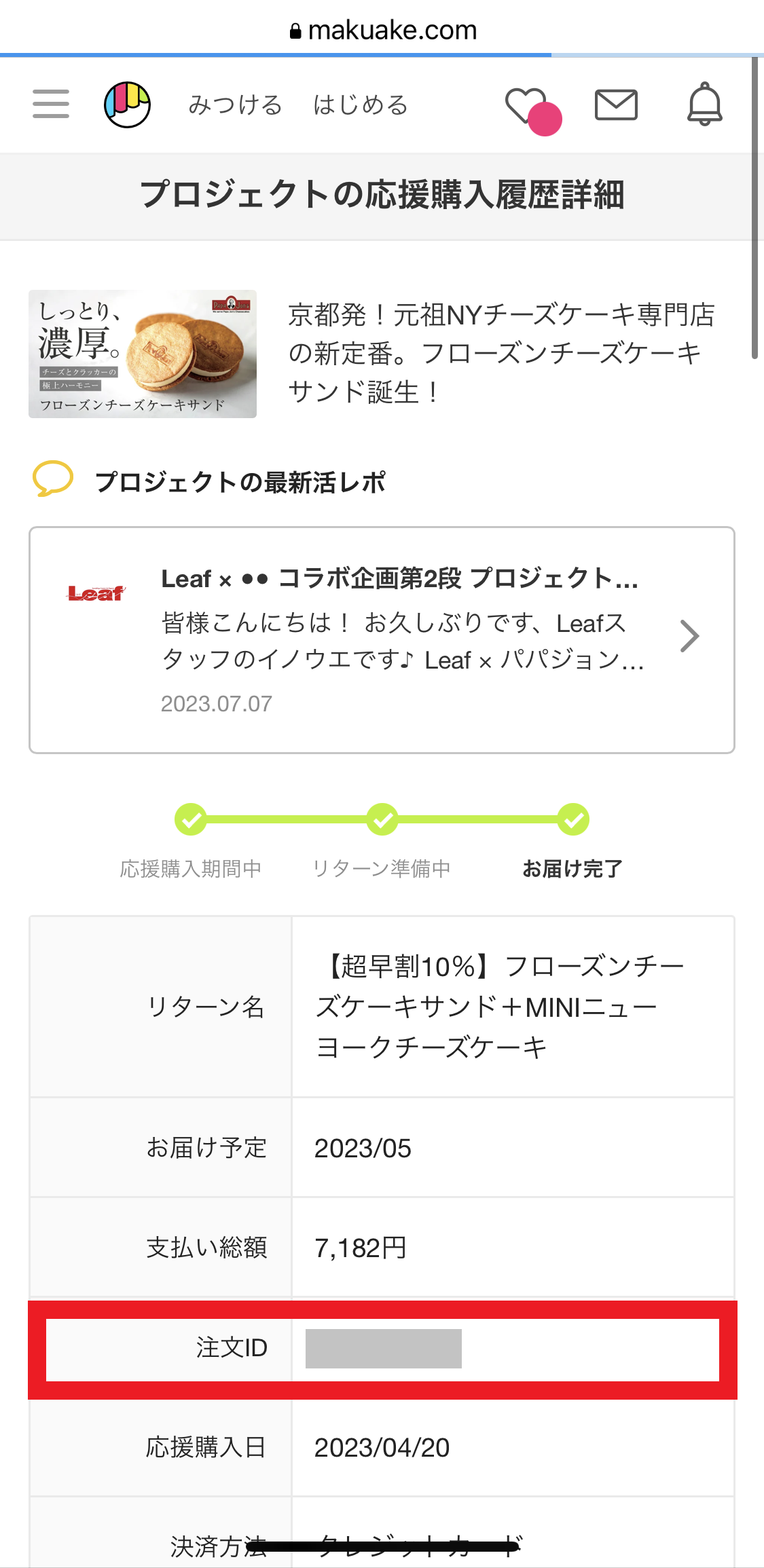Open the messages envelope icon

point(616,105)
